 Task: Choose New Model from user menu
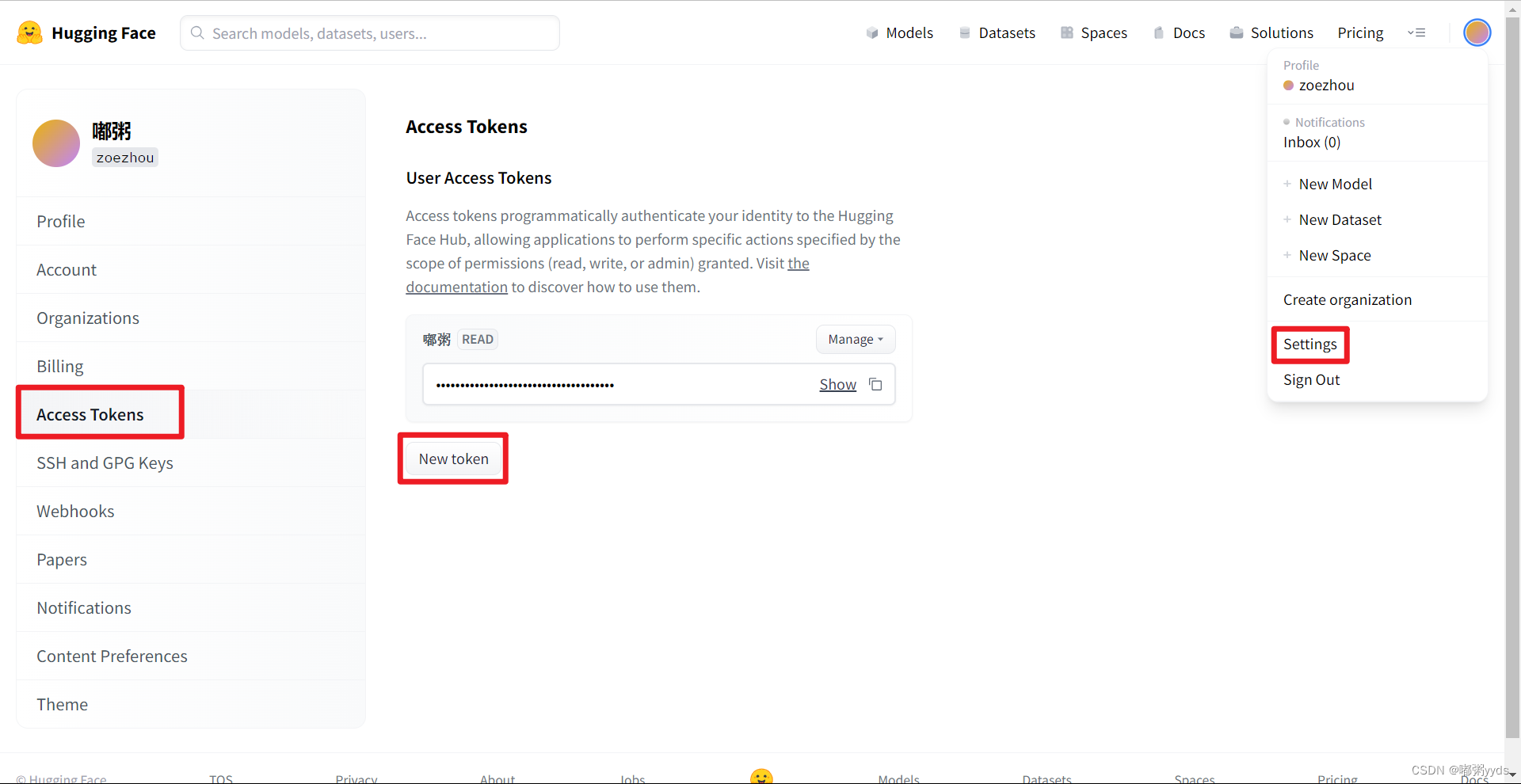click(x=1335, y=184)
